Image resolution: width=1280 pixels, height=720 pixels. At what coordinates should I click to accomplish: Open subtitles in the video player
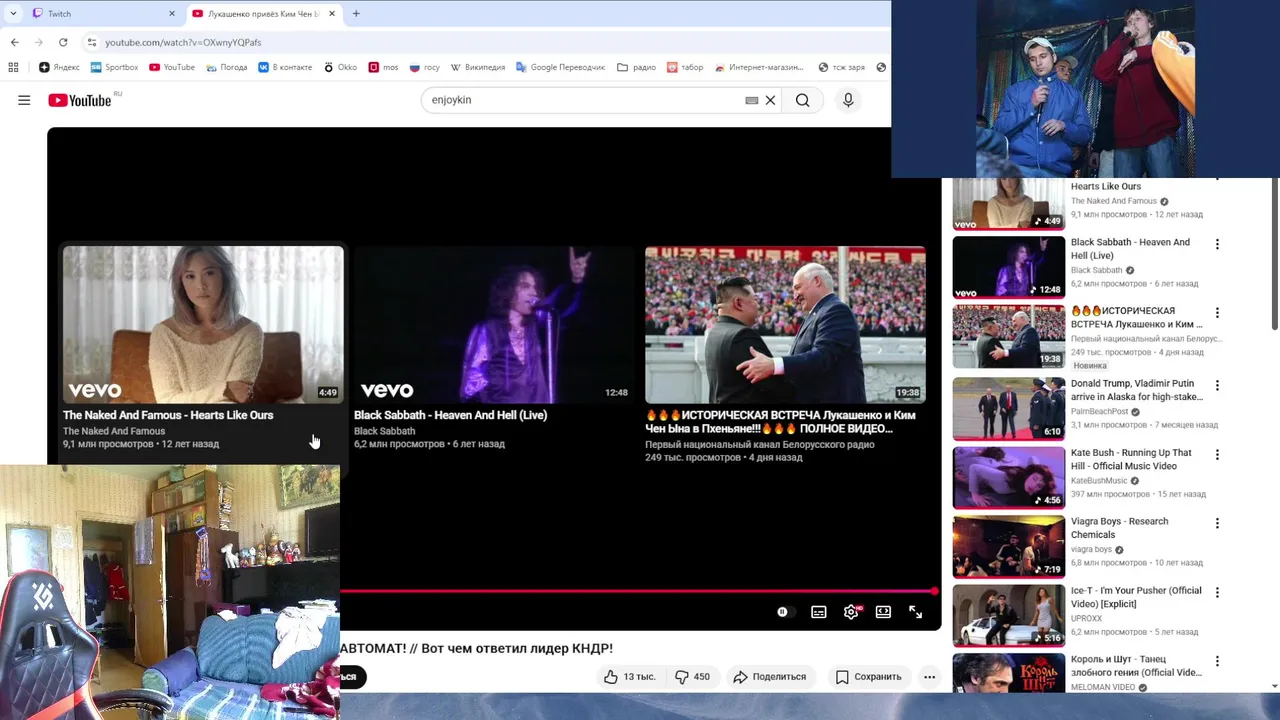(819, 612)
